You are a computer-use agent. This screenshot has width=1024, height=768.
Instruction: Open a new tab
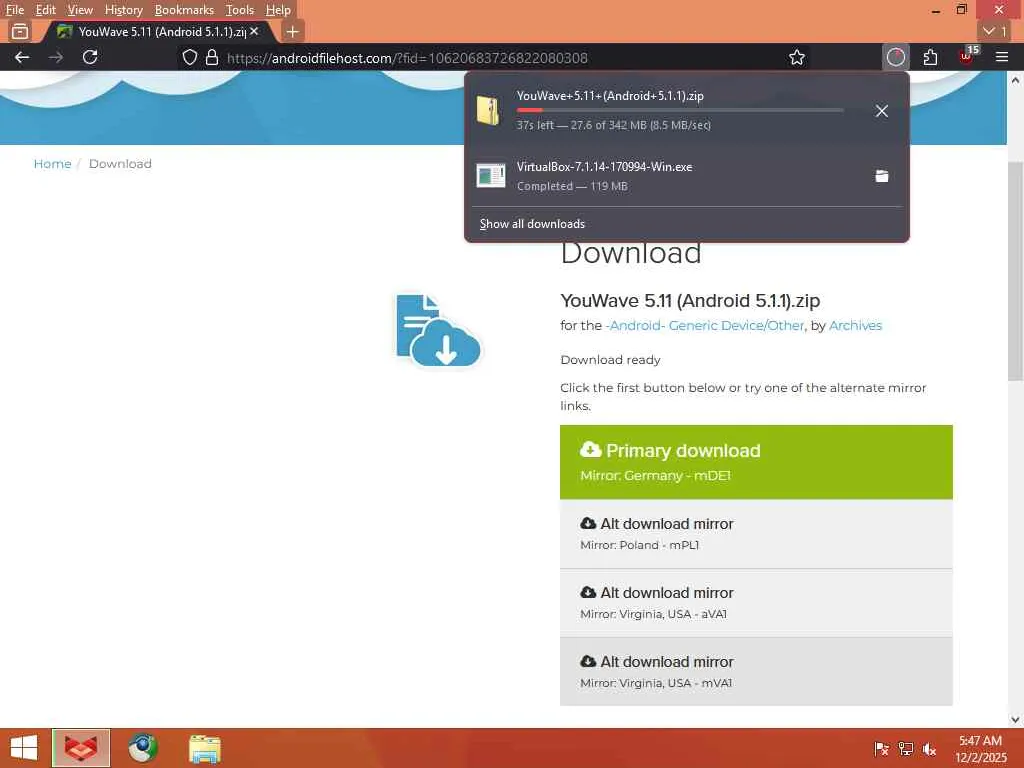pos(293,31)
